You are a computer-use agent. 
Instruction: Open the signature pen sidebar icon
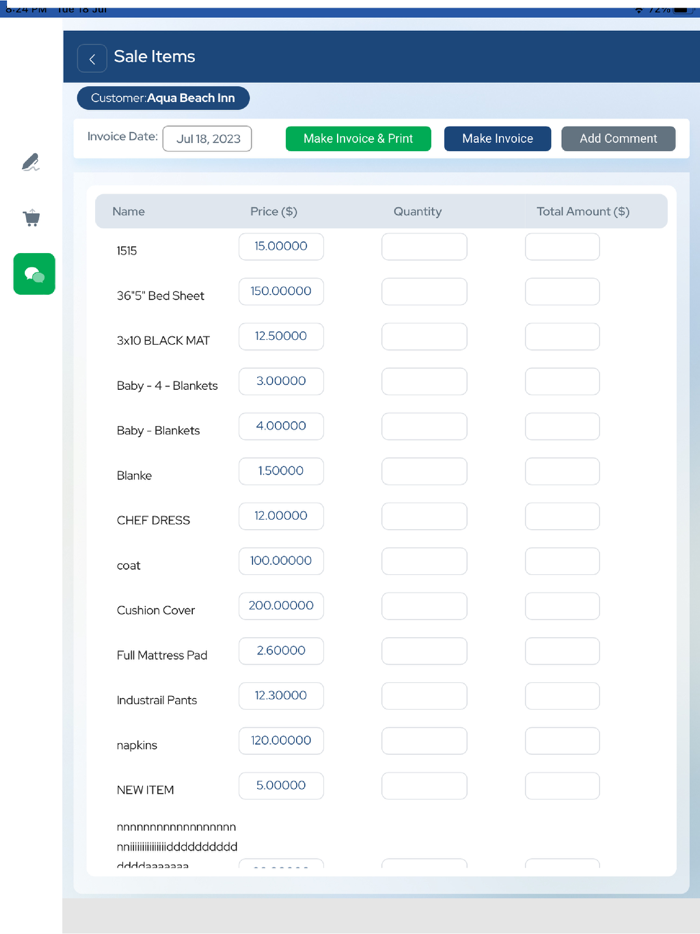[30, 163]
